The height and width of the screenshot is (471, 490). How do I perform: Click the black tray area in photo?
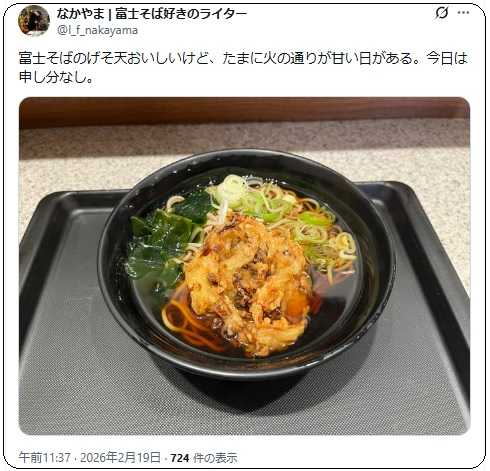(83, 383)
